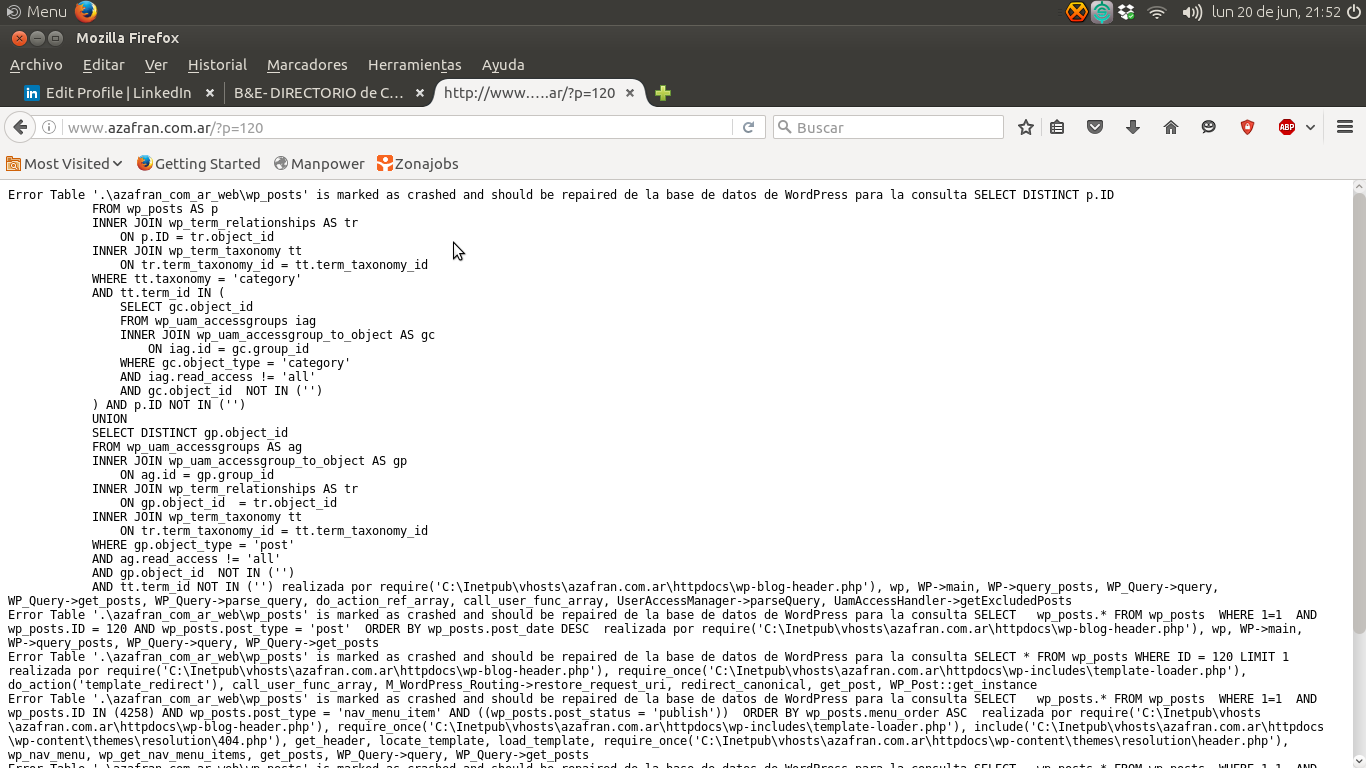Close the Firefox window with the red button

click(x=19, y=38)
